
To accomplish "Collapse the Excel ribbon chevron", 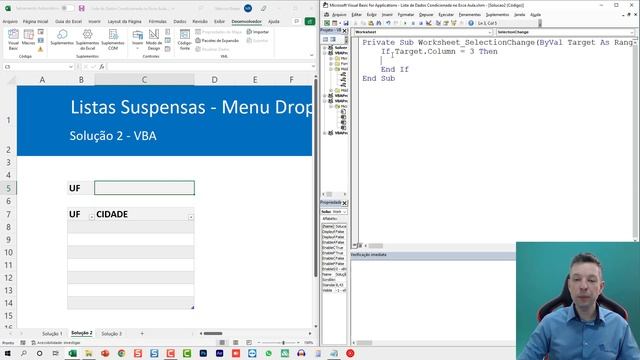I will pyautogui.click(x=312, y=55).
